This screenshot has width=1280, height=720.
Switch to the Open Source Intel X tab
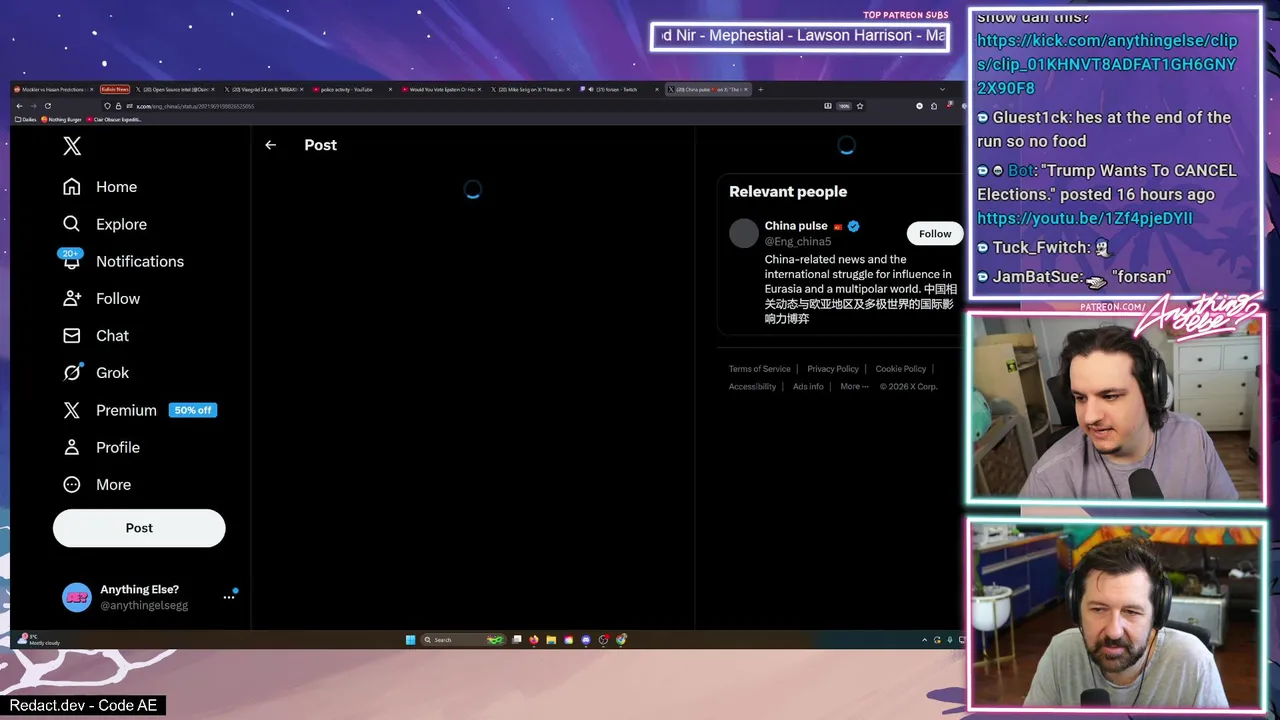pos(175,89)
